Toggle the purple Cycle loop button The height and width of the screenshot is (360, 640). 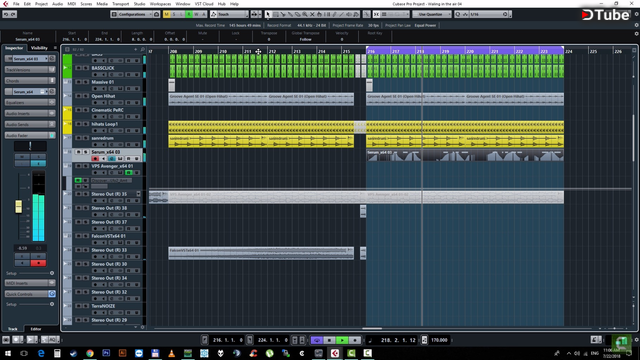coord(317,340)
